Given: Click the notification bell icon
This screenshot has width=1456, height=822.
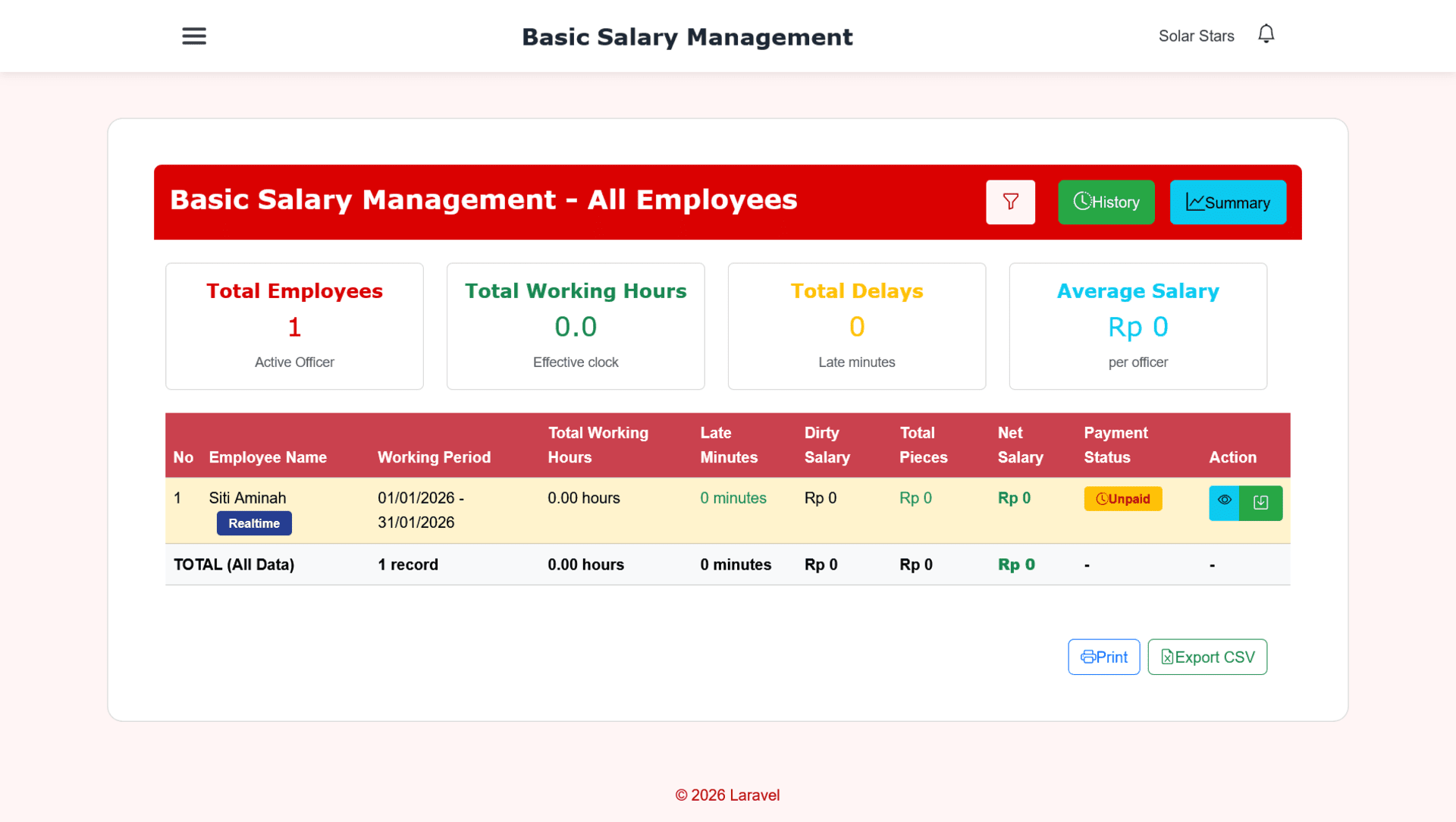Looking at the screenshot, I should [x=1266, y=34].
